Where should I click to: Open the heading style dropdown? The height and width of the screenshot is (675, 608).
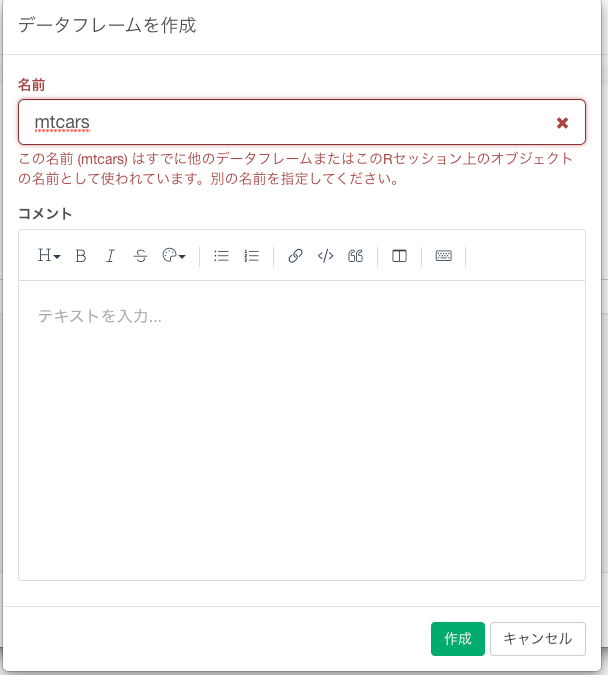click(x=49, y=256)
